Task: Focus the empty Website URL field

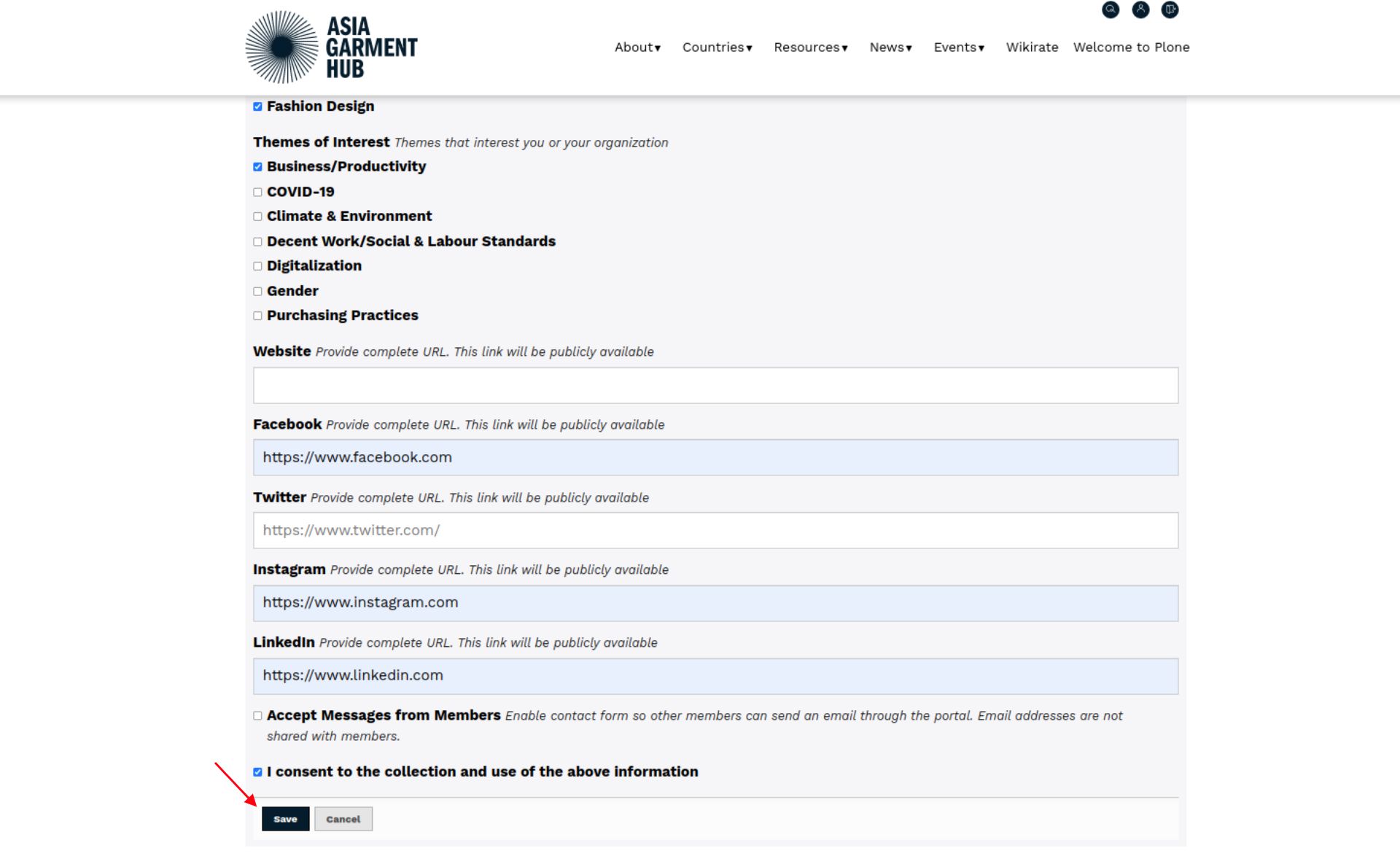Action: pos(715,385)
